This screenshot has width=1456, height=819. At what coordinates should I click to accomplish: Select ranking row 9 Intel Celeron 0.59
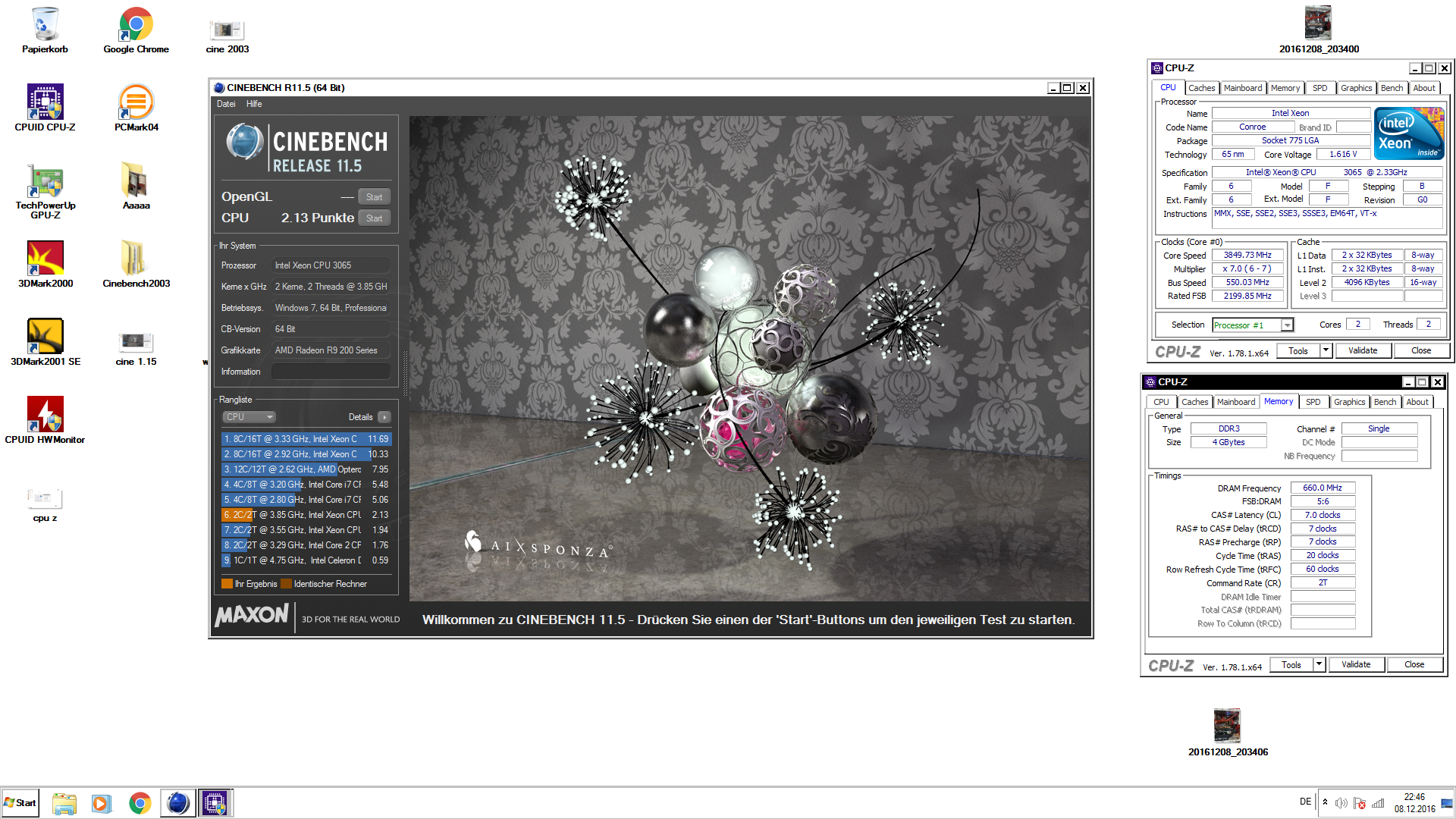click(x=306, y=560)
